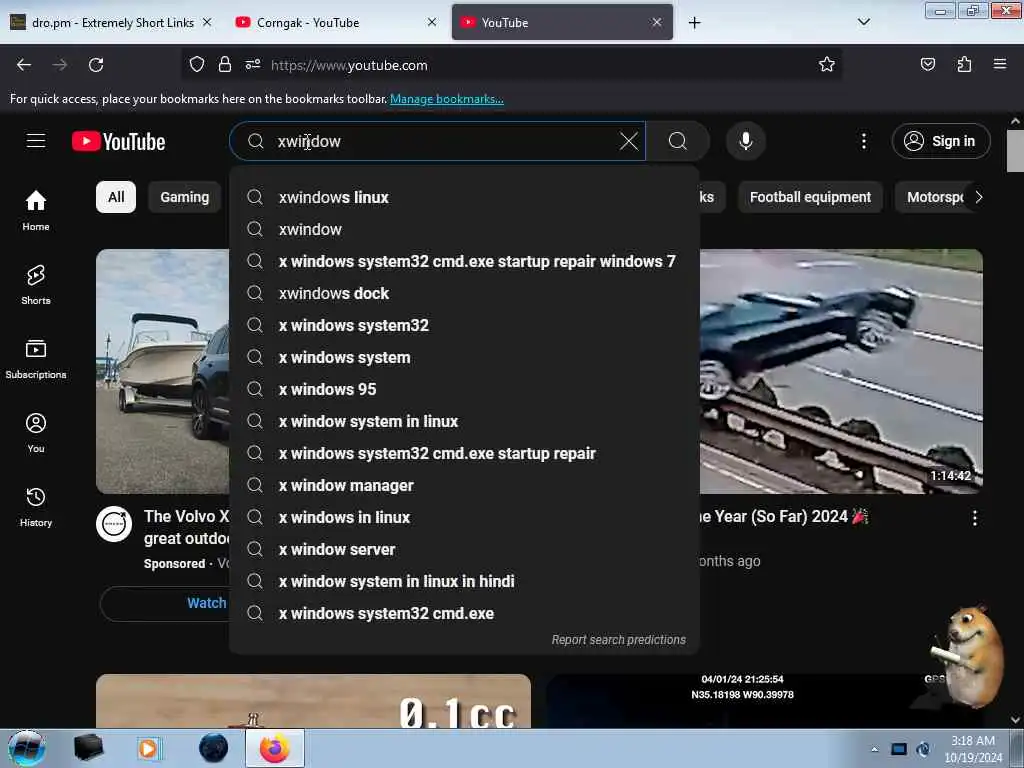1024x768 pixels.
Task: Choose suggestion 'x window system in linux in hindi'
Action: pyautogui.click(x=464, y=581)
